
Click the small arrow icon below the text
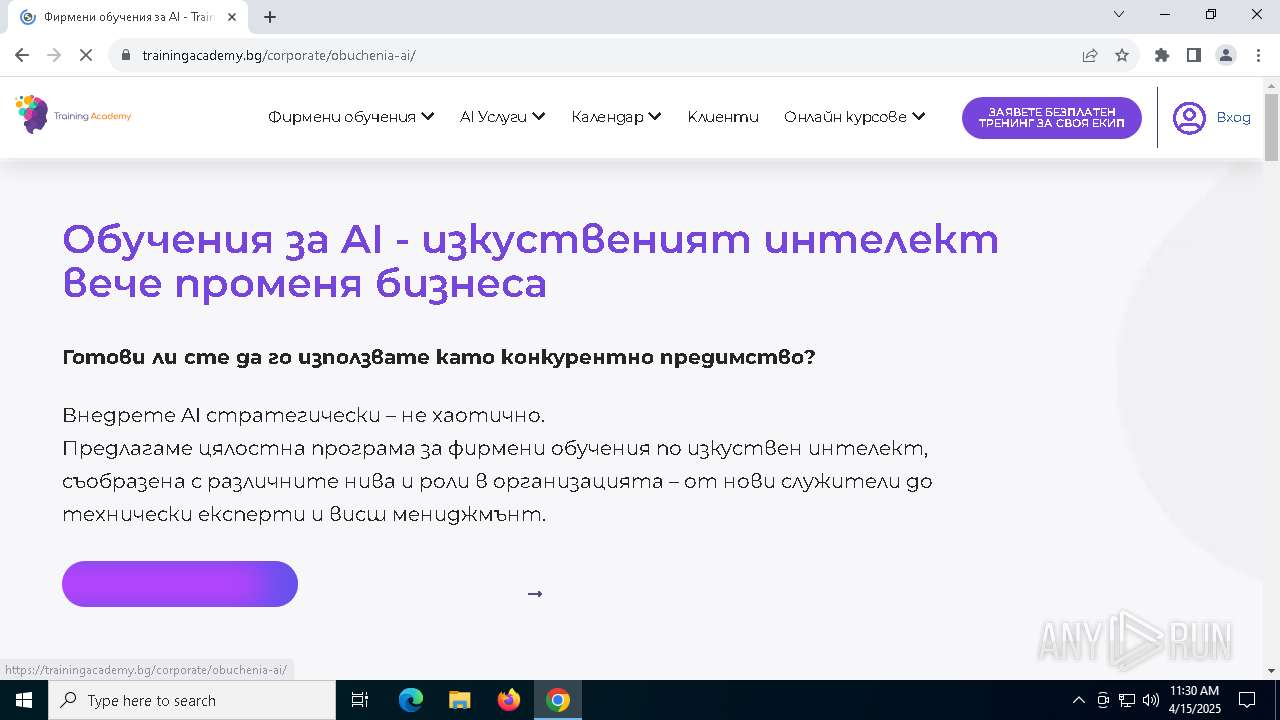coord(535,594)
